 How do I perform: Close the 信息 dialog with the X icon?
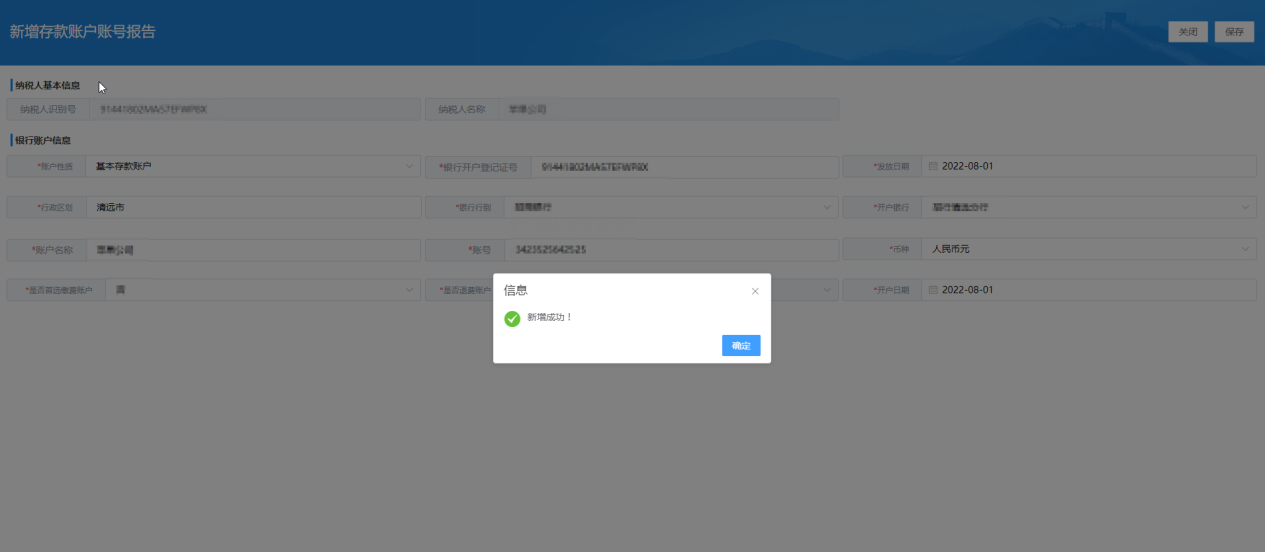click(755, 291)
